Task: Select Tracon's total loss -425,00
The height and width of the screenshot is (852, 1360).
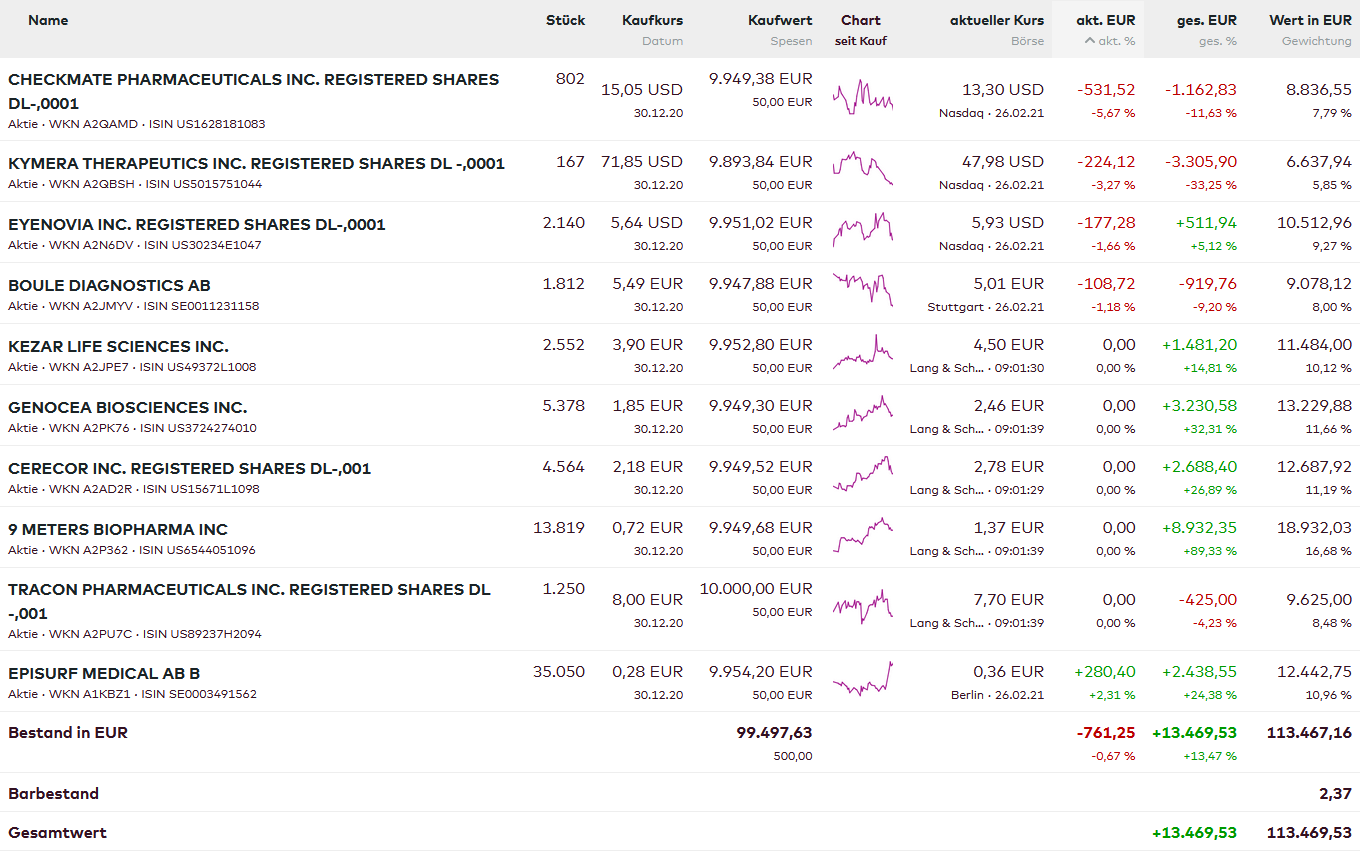Action: pos(1207,600)
